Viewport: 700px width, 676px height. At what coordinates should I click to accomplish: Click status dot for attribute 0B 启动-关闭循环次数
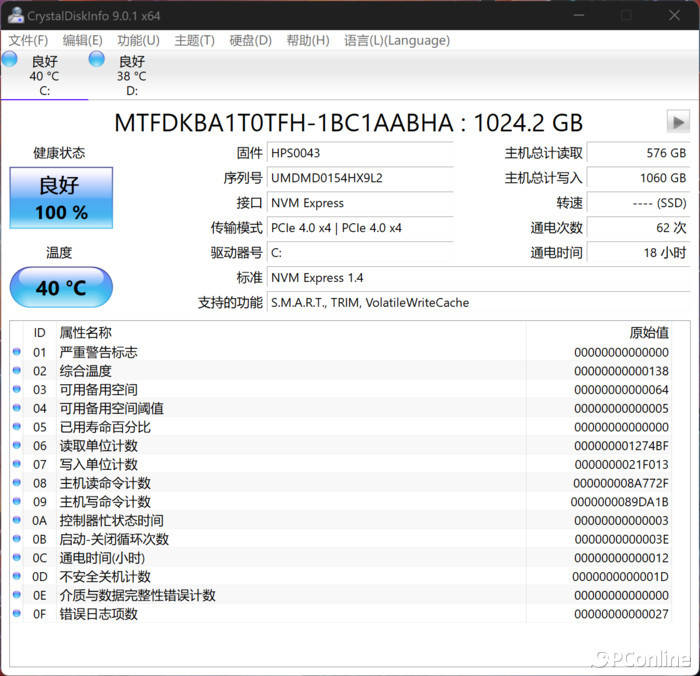(x=17, y=539)
